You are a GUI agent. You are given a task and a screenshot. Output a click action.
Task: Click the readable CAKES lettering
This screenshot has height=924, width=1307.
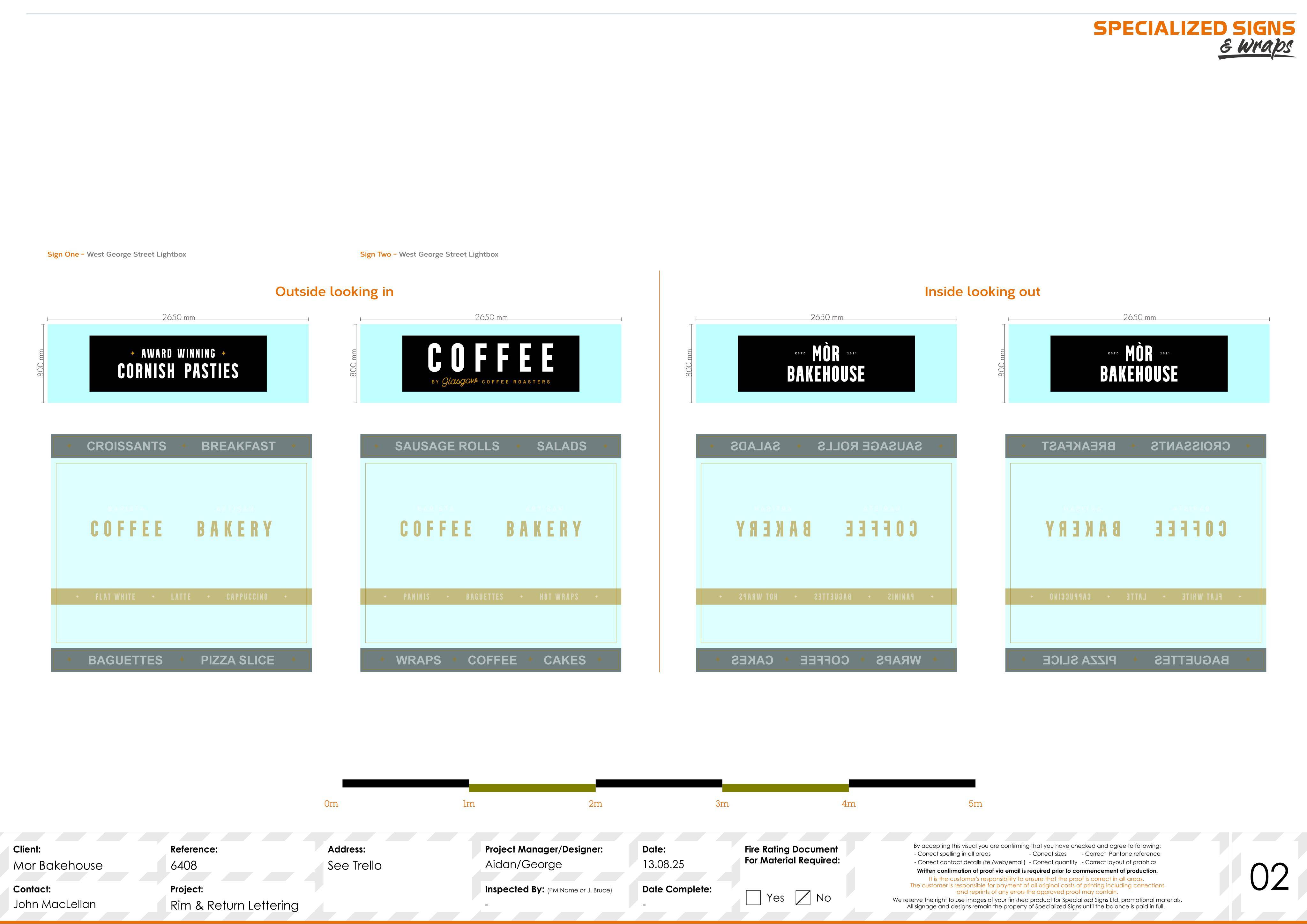pos(565,660)
